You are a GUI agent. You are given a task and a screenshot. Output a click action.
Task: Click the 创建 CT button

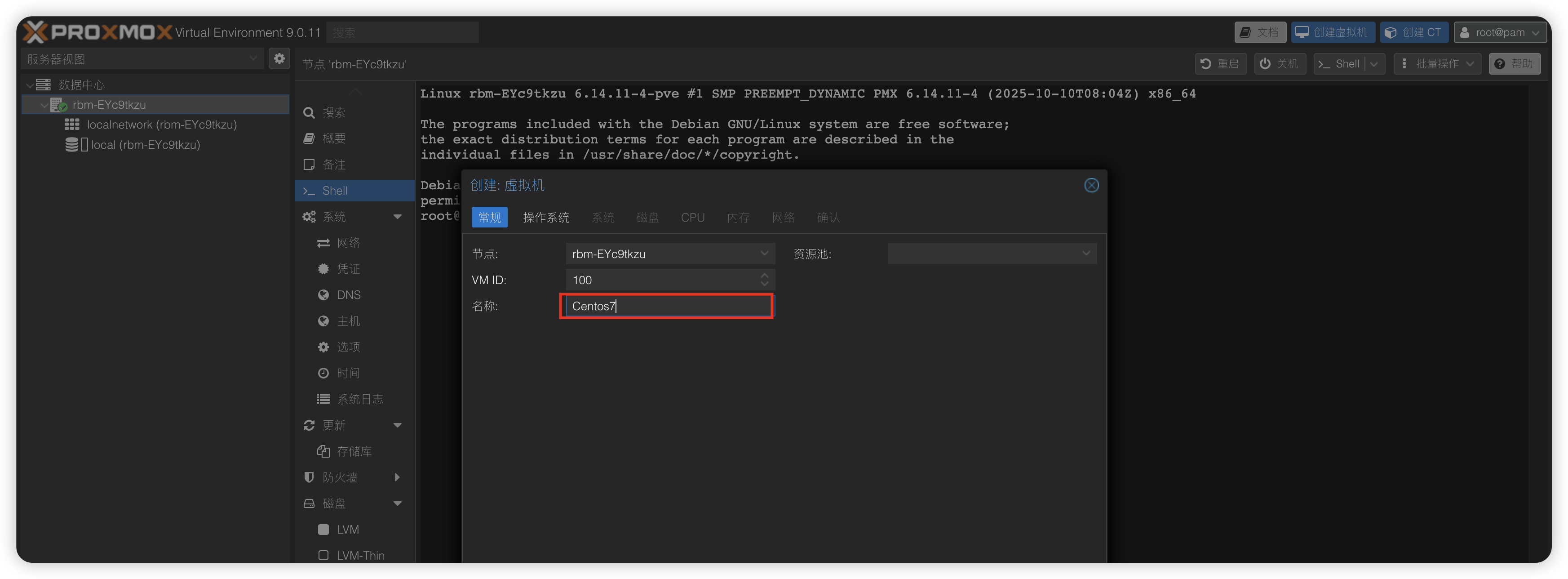pos(1413,32)
